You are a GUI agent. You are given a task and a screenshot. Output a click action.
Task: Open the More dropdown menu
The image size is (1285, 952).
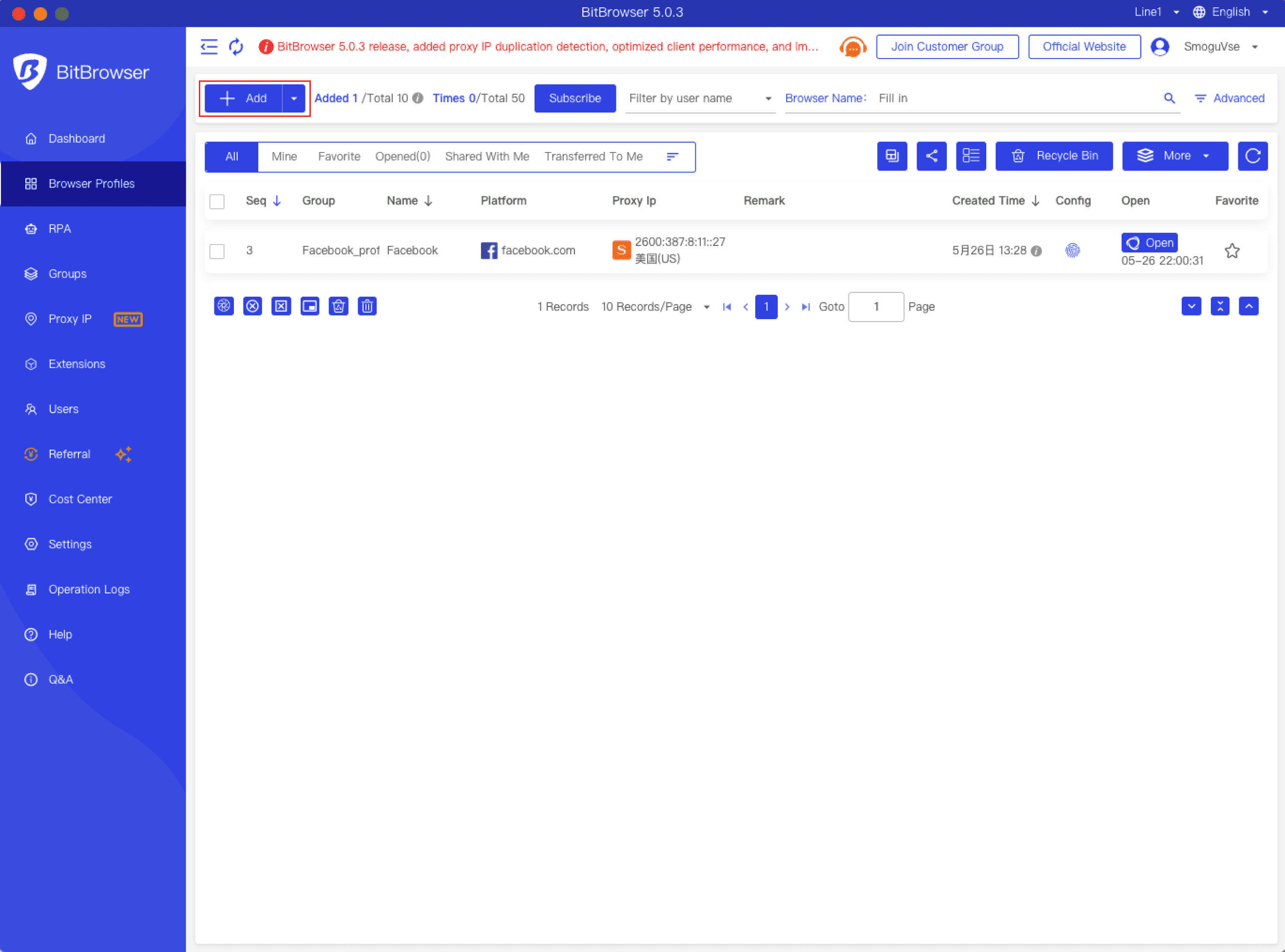(1174, 156)
